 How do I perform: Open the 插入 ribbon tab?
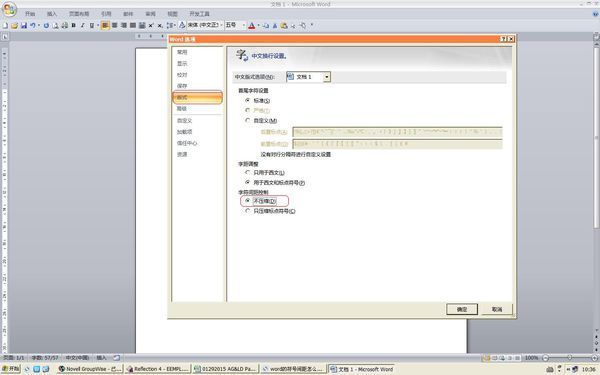52,14
